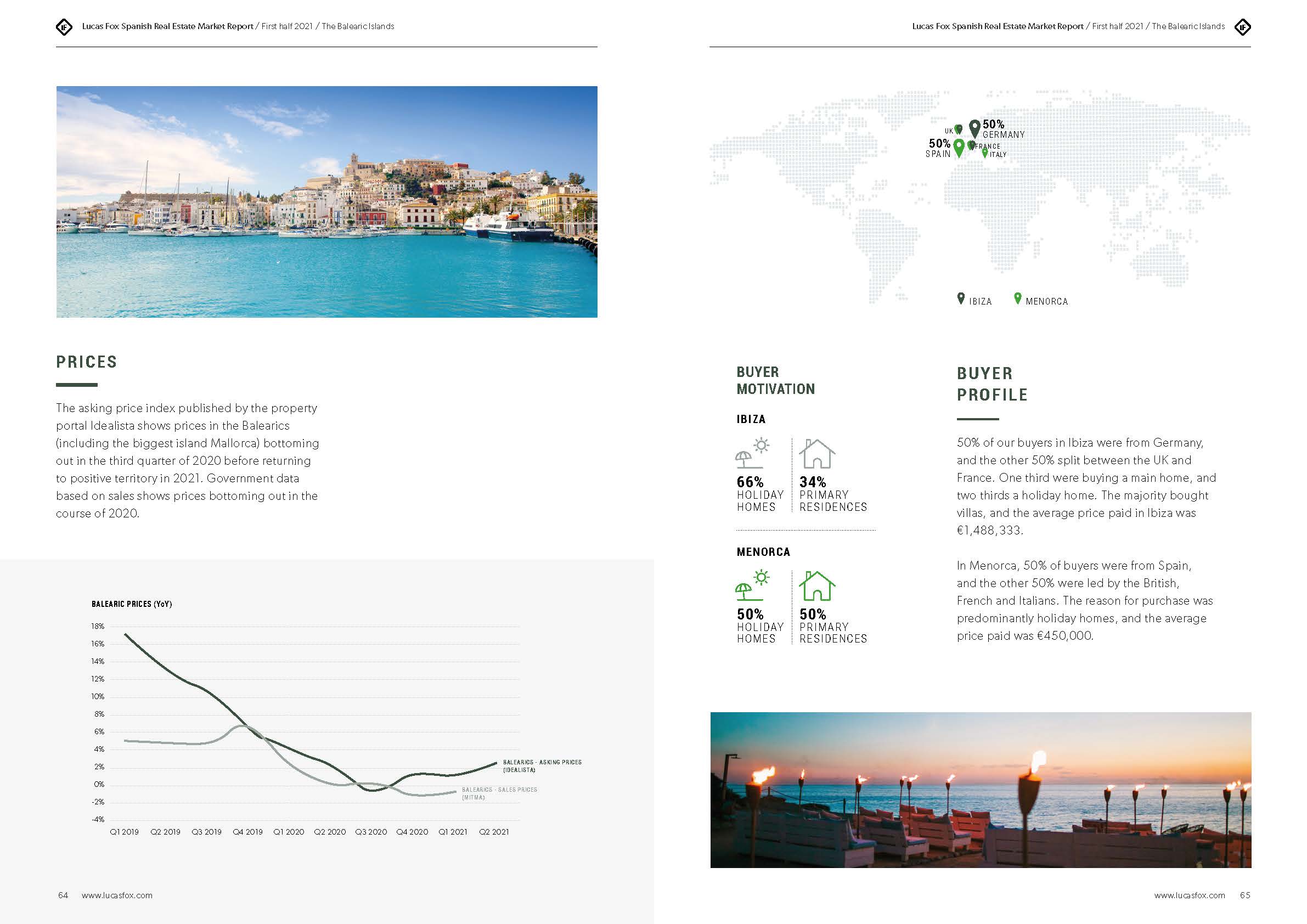This screenshot has width=1307, height=924.
Task: Click the PRICES heading
Action: click(87, 362)
